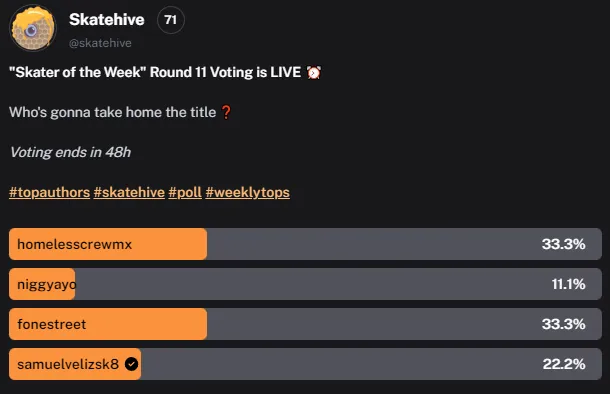Click the "Voting ends in 48h" text
Viewport: 610px width, 394px height.
[70, 152]
